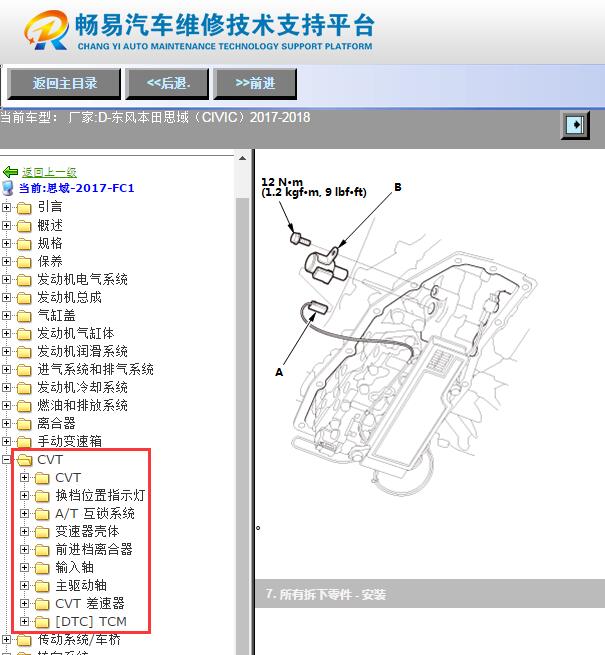Click the 前进档离合器 folder icon

(42, 550)
